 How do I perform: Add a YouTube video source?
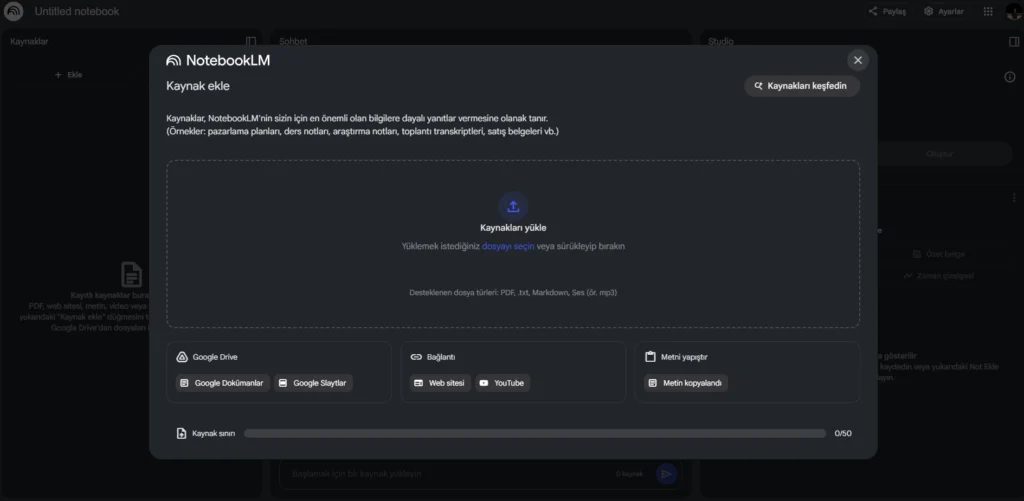click(502, 383)
